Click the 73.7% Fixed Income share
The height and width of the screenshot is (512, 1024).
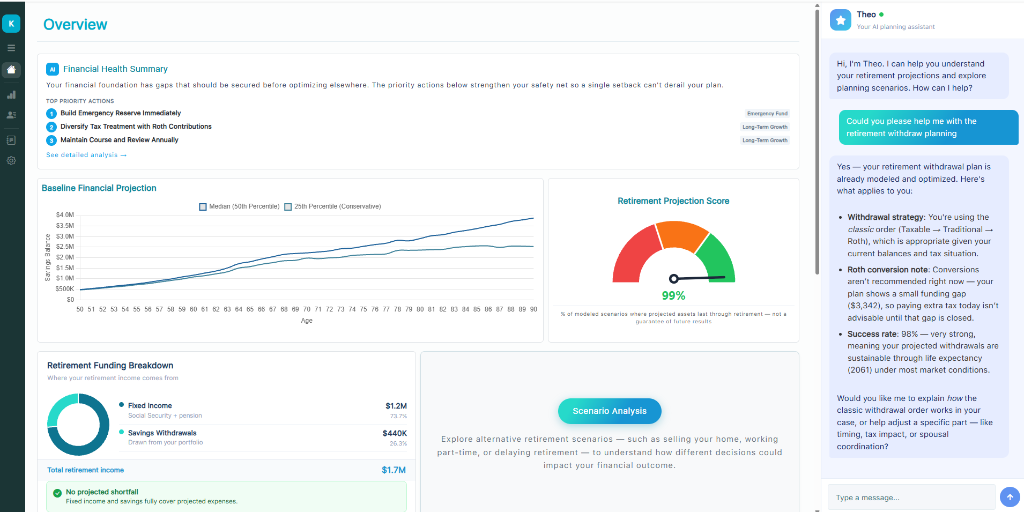click(399, 415)
